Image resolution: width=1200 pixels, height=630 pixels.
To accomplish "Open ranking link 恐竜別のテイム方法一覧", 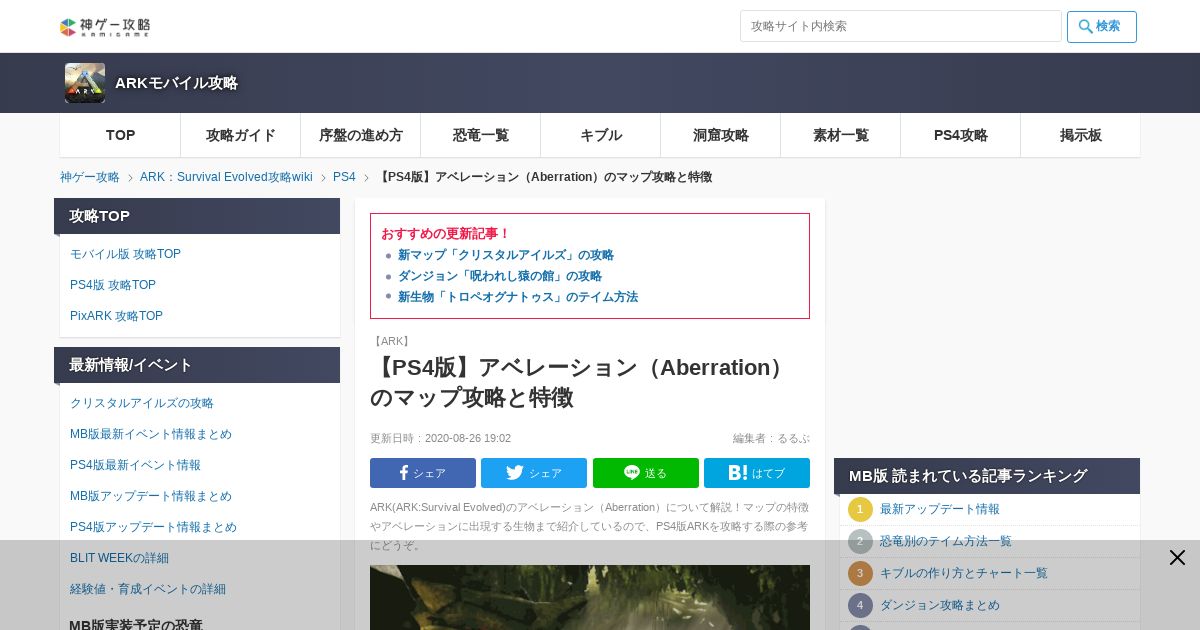I will click(x=946, y=541).
